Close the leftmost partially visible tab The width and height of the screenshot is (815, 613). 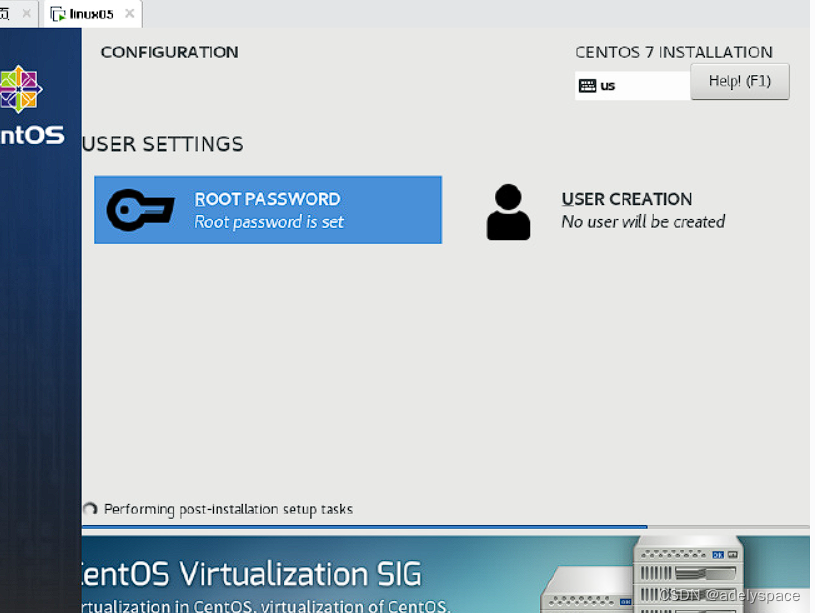point(27,14)
